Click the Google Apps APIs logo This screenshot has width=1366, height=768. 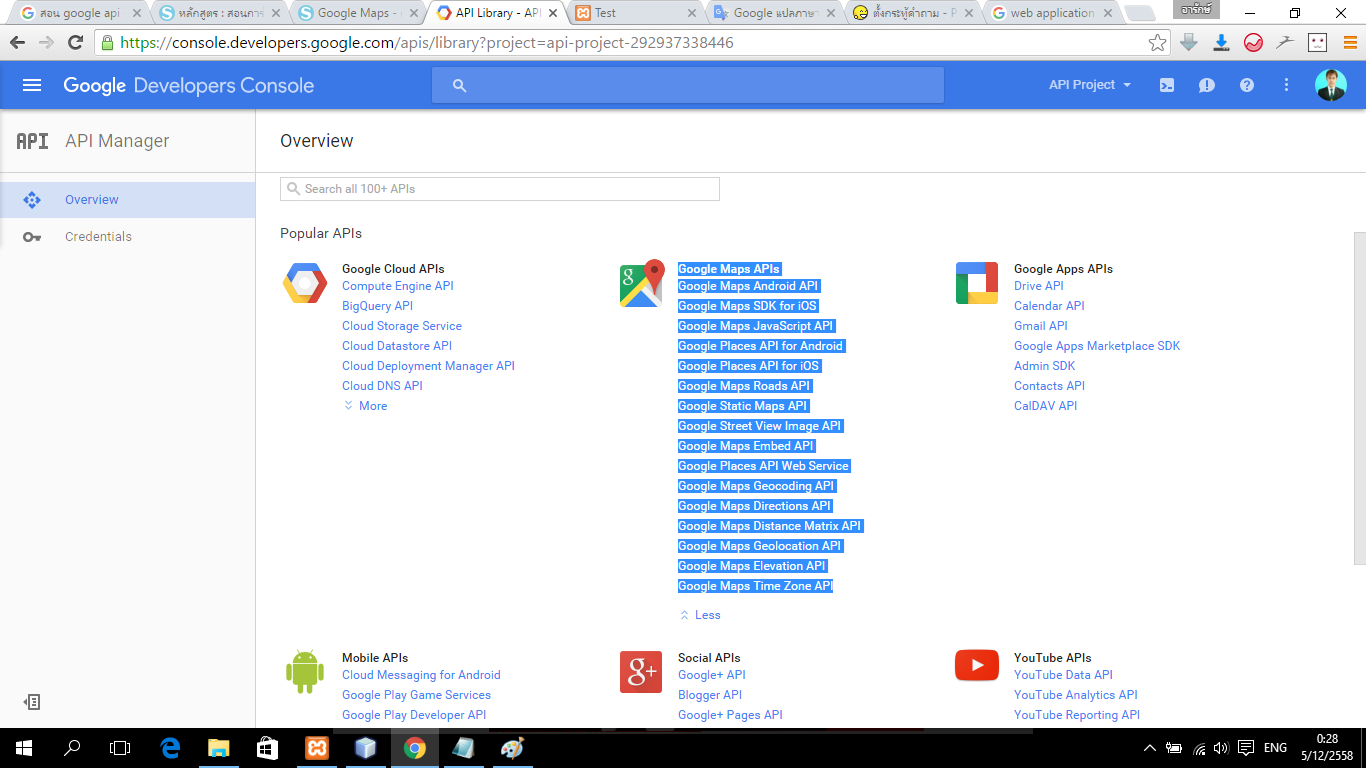[977, 283]
